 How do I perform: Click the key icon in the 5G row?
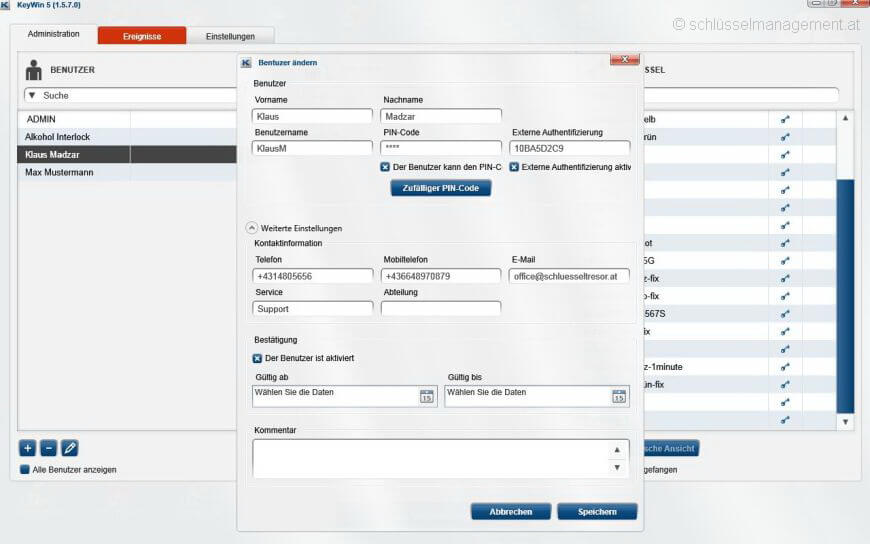click(785, 260)
